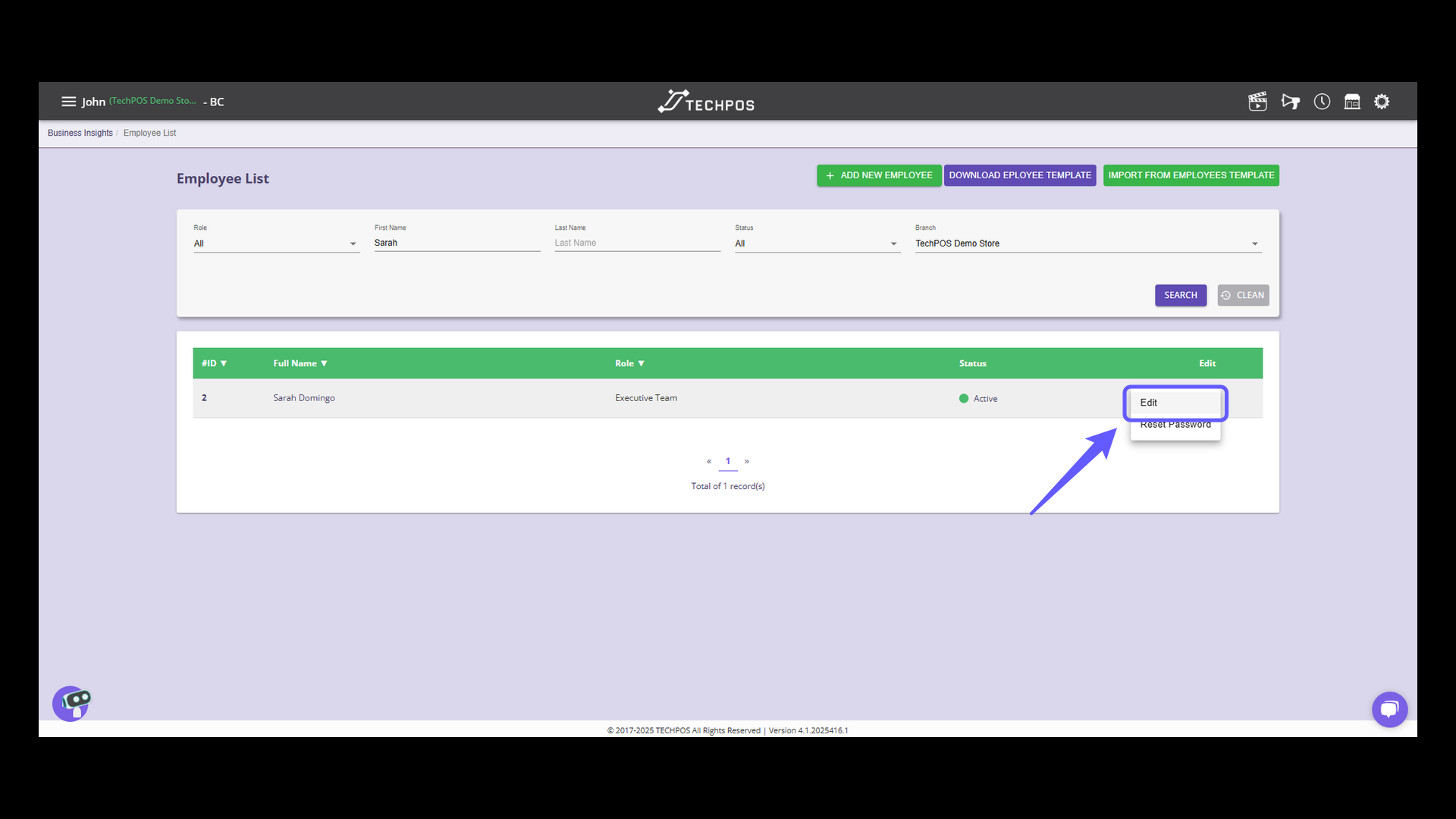Click the Last Name input field
The image size is (1456, 819).
tap(637, 243)
